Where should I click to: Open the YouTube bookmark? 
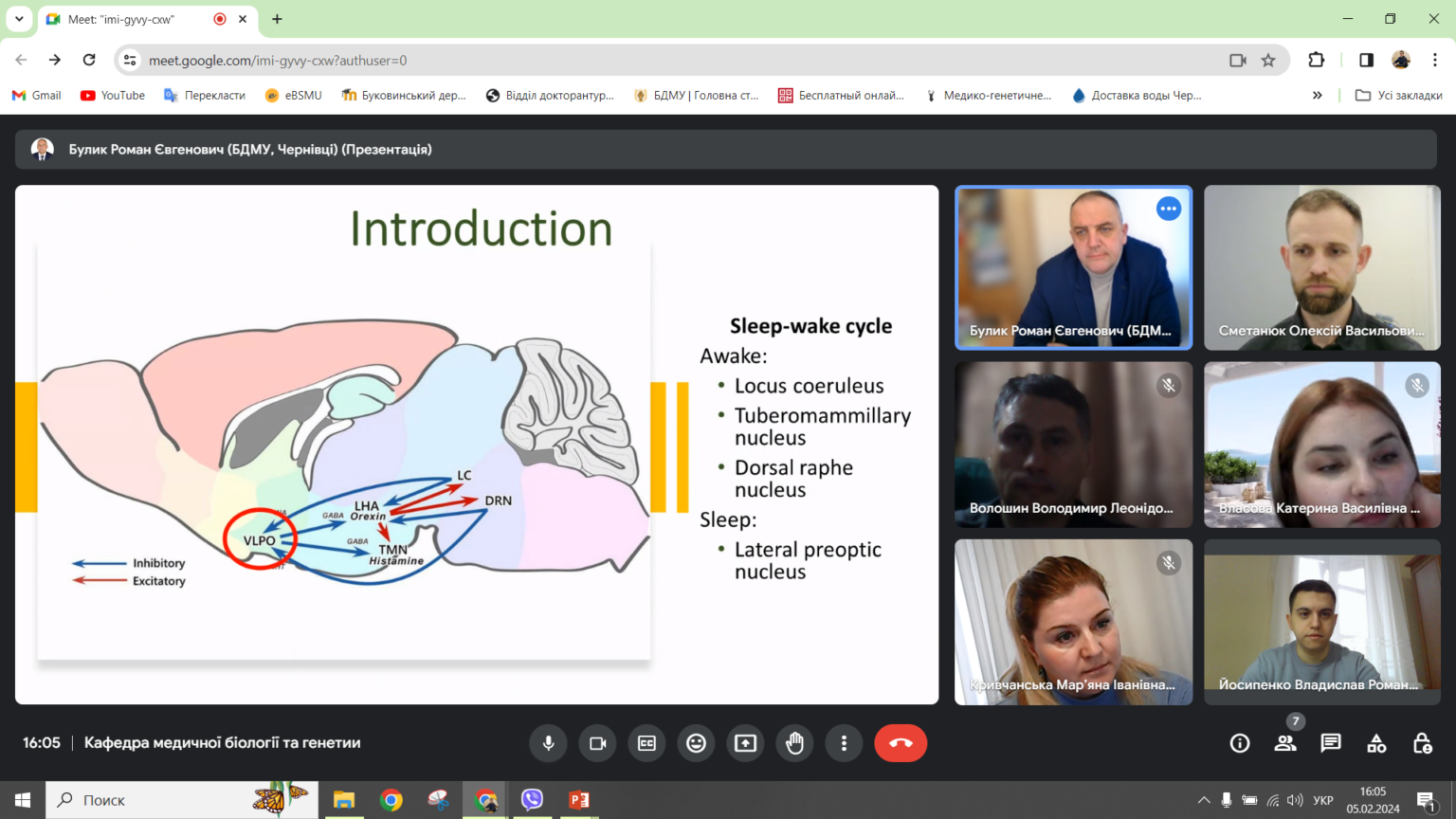113,95
